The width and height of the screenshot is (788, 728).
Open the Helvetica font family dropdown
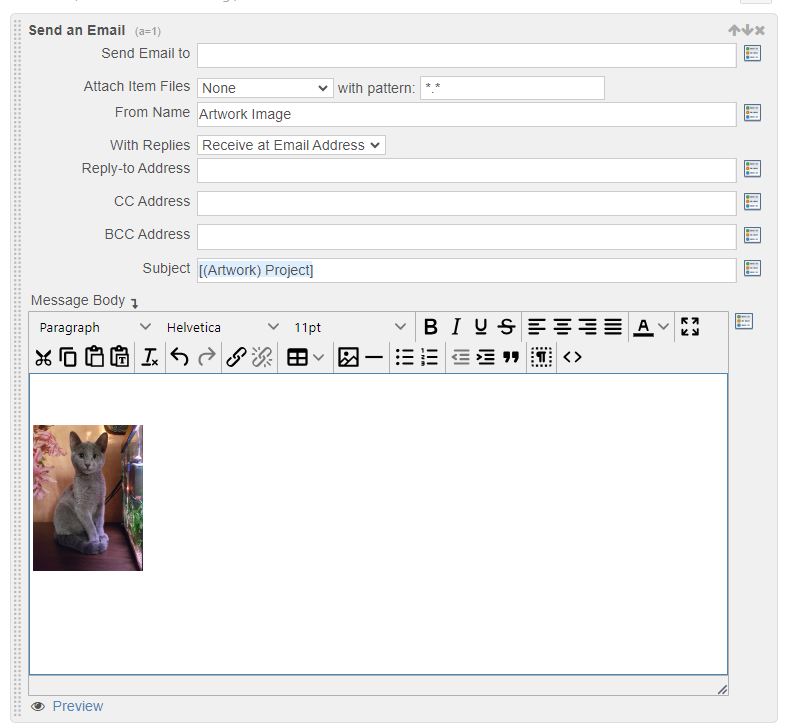click(x=222, y=327)
